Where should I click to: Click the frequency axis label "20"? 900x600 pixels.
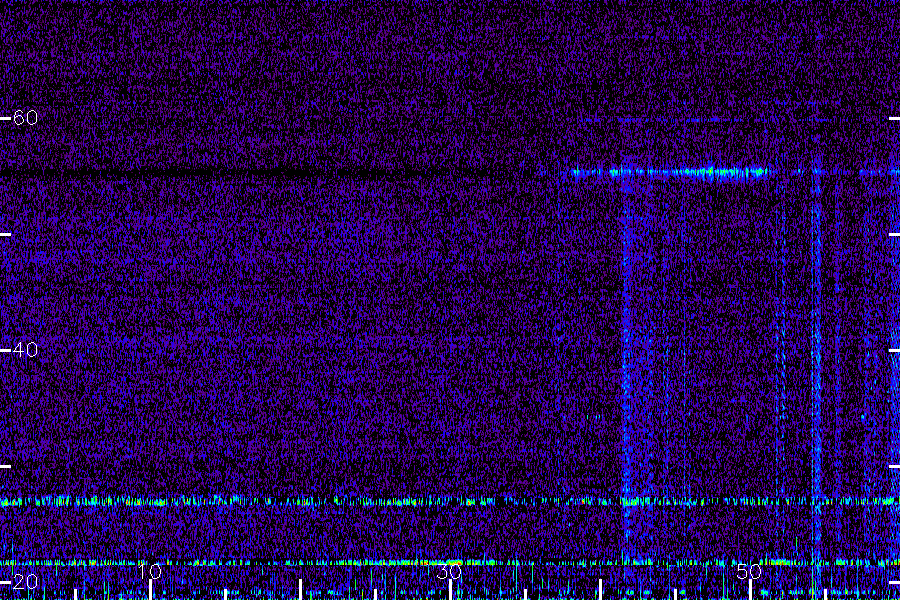(x=25, y=582)
